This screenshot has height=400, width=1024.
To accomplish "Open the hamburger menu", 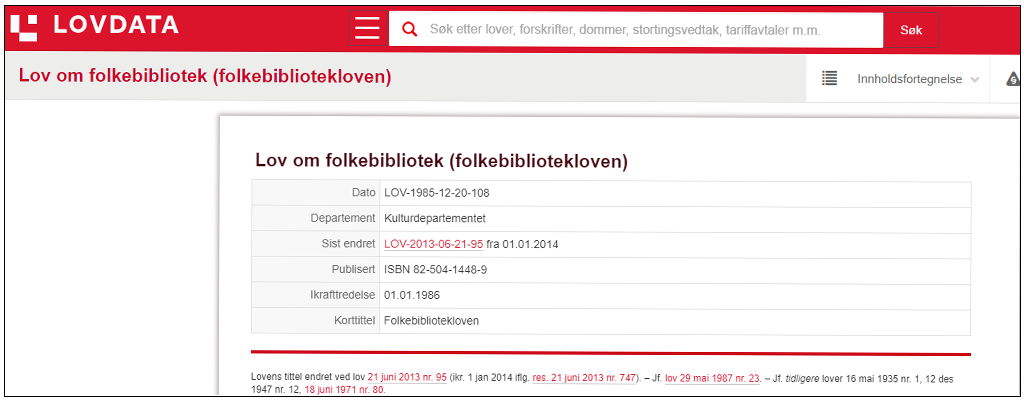I will 367,29.
